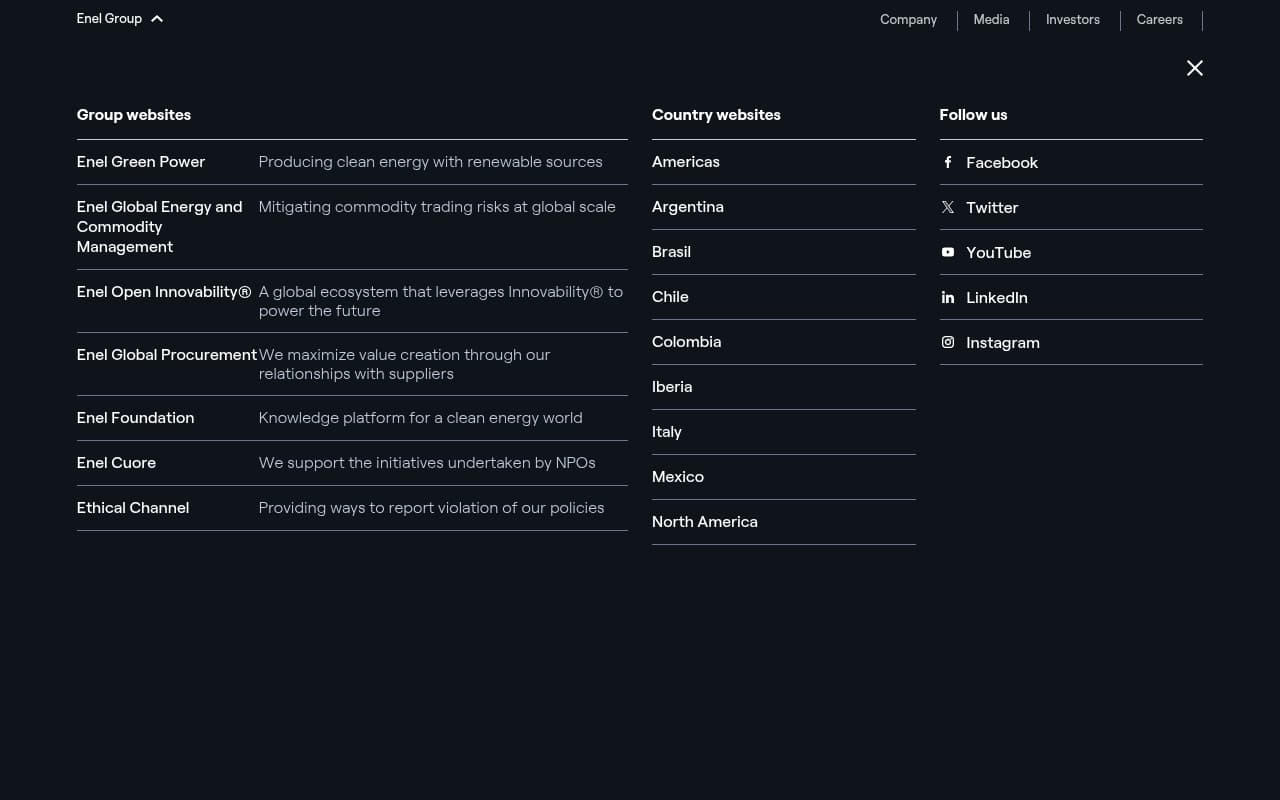Visit the Enel Cuore website
The height and width of the screenshot is (800, 1280).
[116, 463]
